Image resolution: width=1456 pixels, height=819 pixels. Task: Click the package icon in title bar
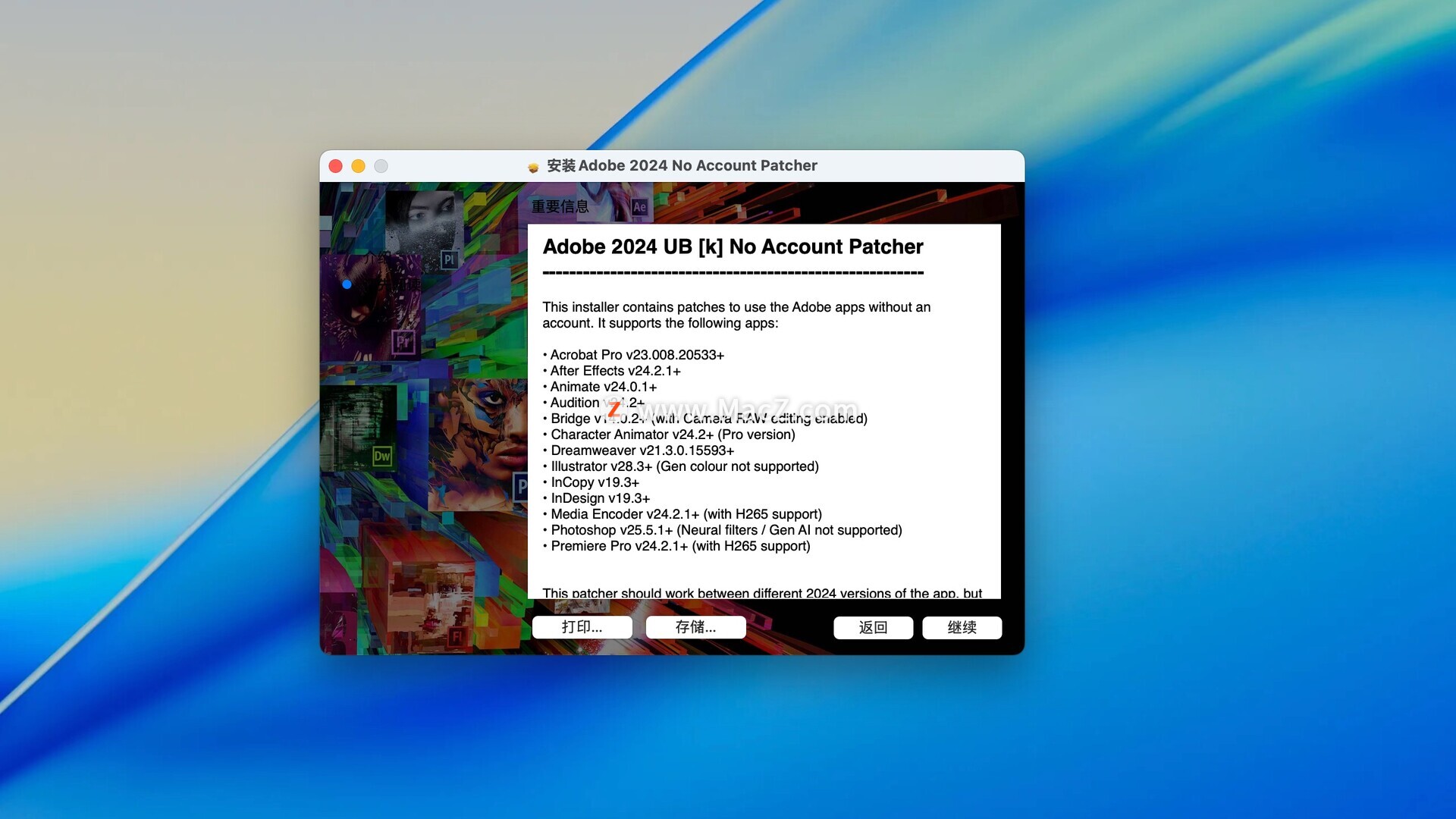[533, 167]
